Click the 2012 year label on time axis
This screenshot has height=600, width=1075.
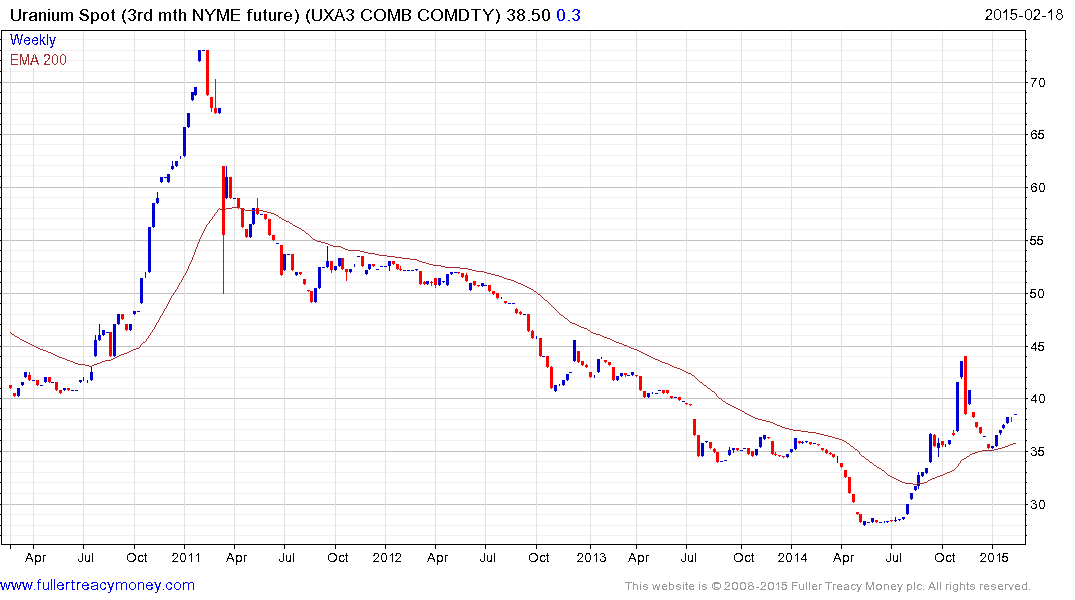[x=387, y=557]
